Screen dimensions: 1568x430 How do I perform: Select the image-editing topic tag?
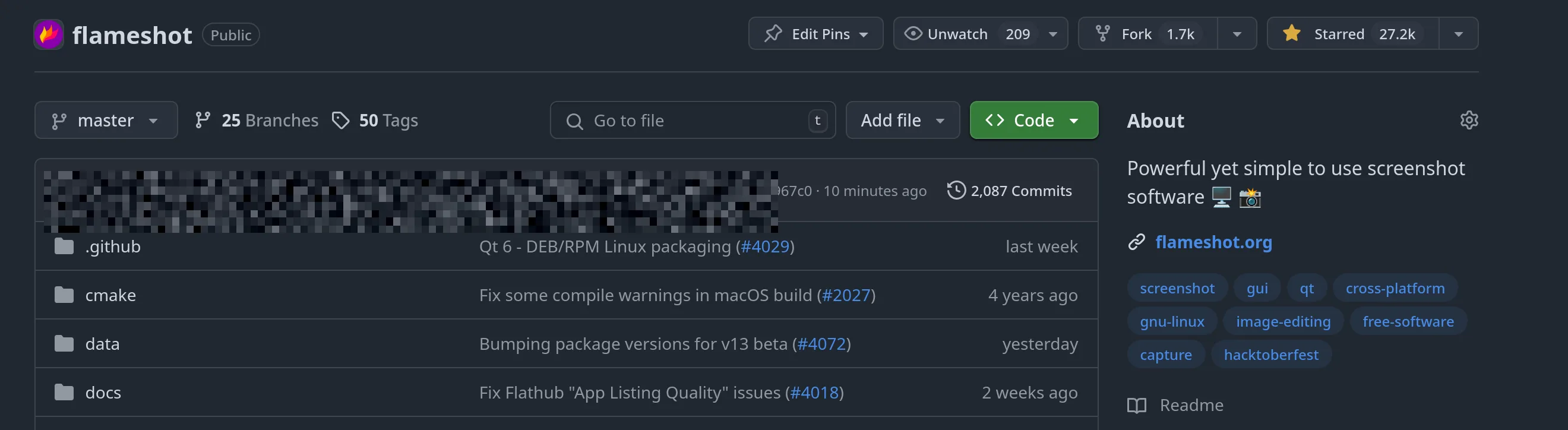(x=1283, y=321)
